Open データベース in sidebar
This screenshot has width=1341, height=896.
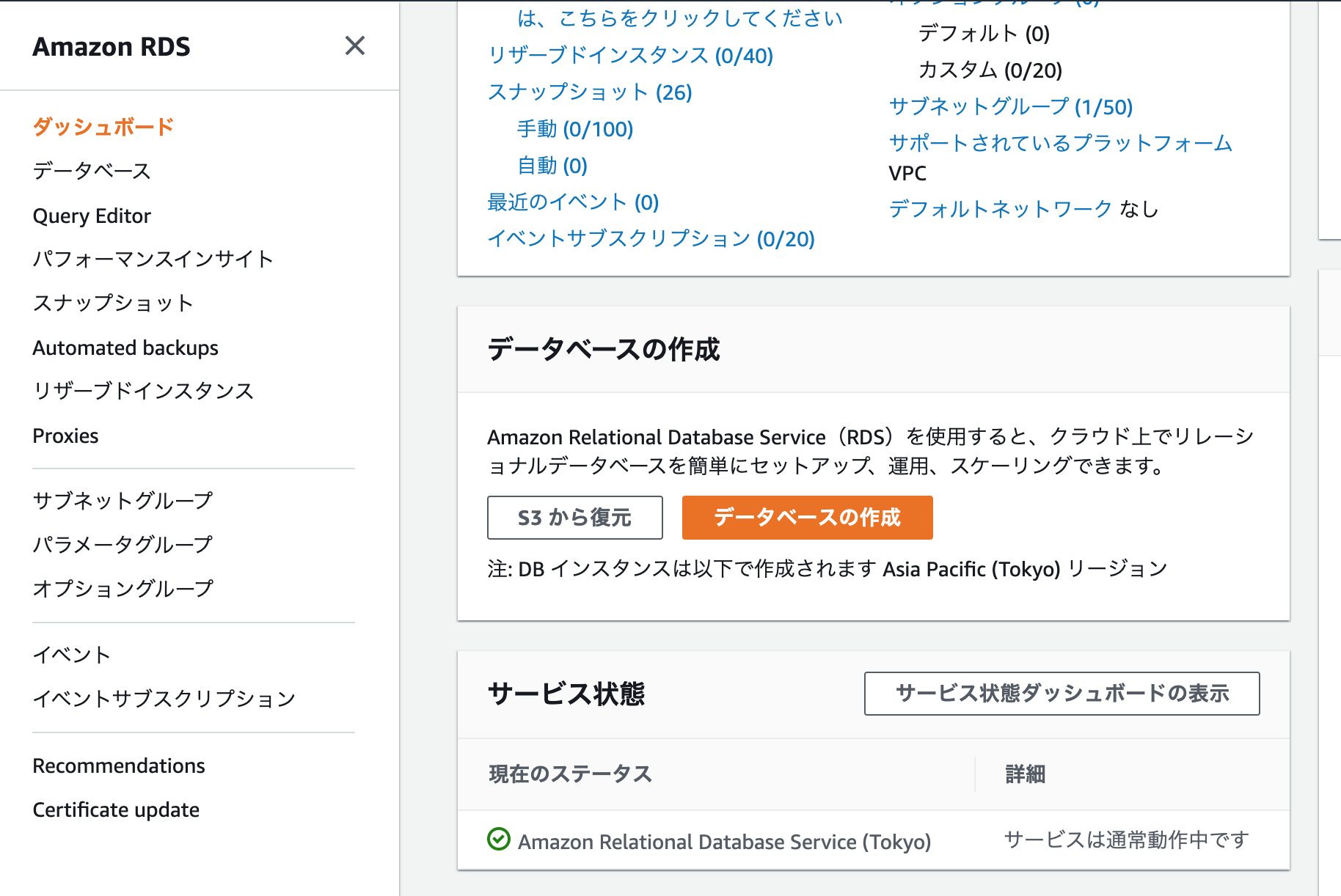(x=92, y=171)
